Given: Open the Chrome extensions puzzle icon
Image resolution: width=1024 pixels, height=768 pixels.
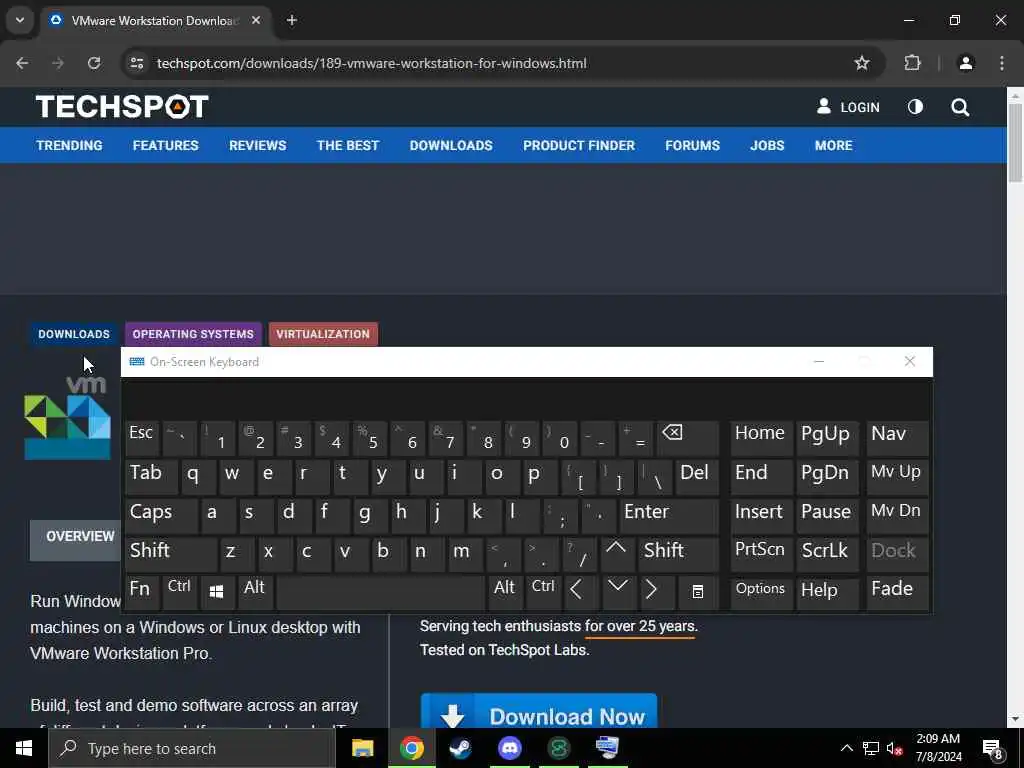Looking at the screenshot, I should tap(912, 63).
